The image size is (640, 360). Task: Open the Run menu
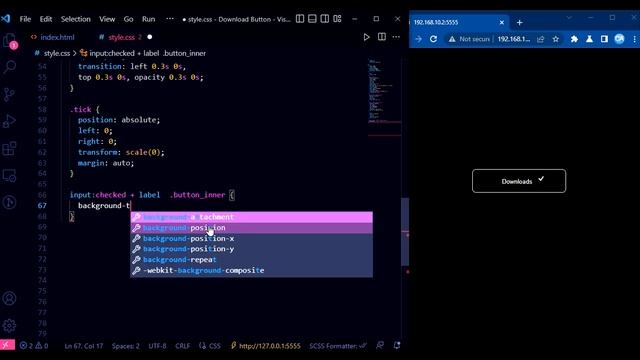click(149, 19)
